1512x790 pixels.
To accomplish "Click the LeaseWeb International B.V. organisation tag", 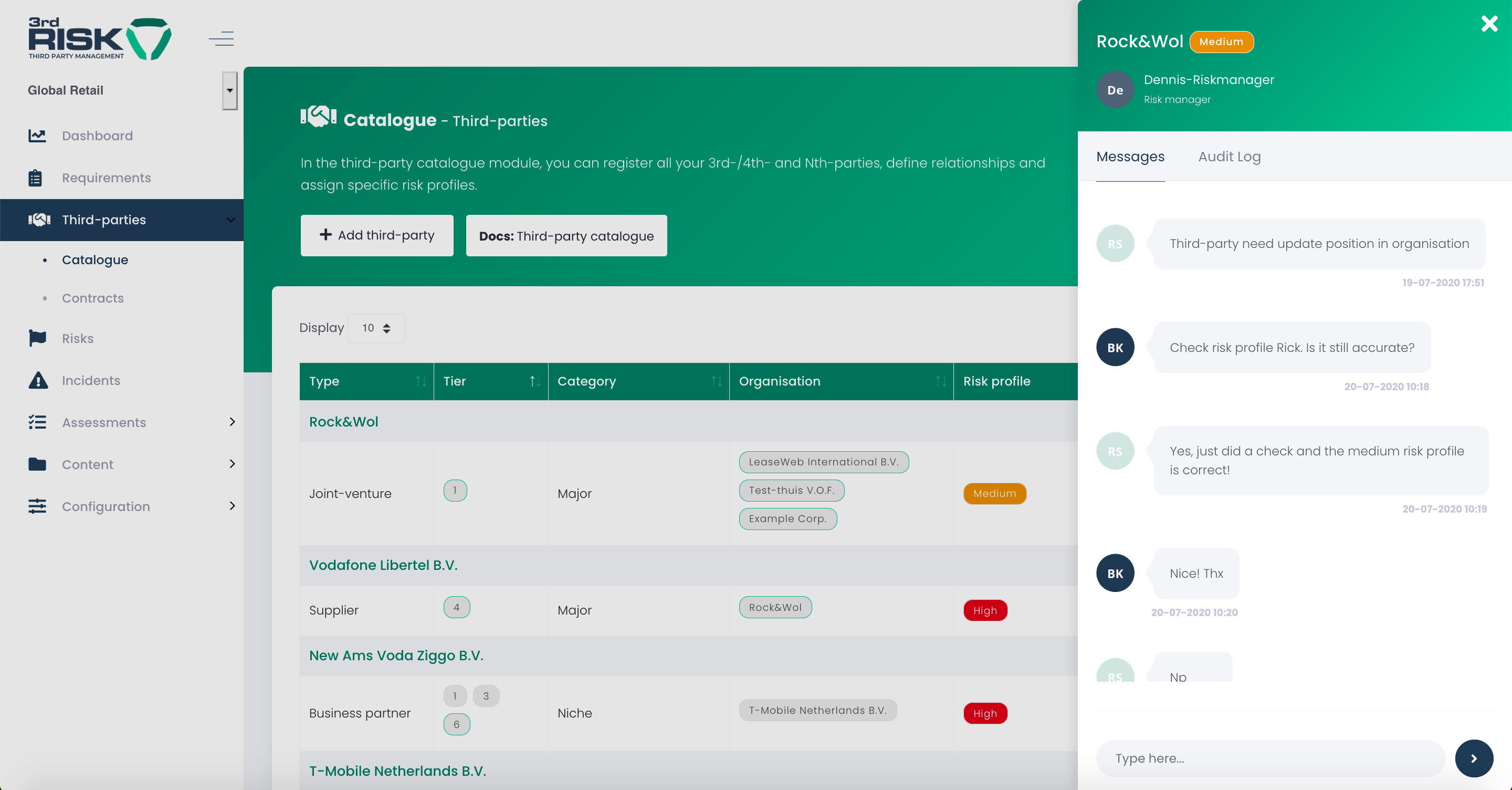I will click(x=824, y=462).
